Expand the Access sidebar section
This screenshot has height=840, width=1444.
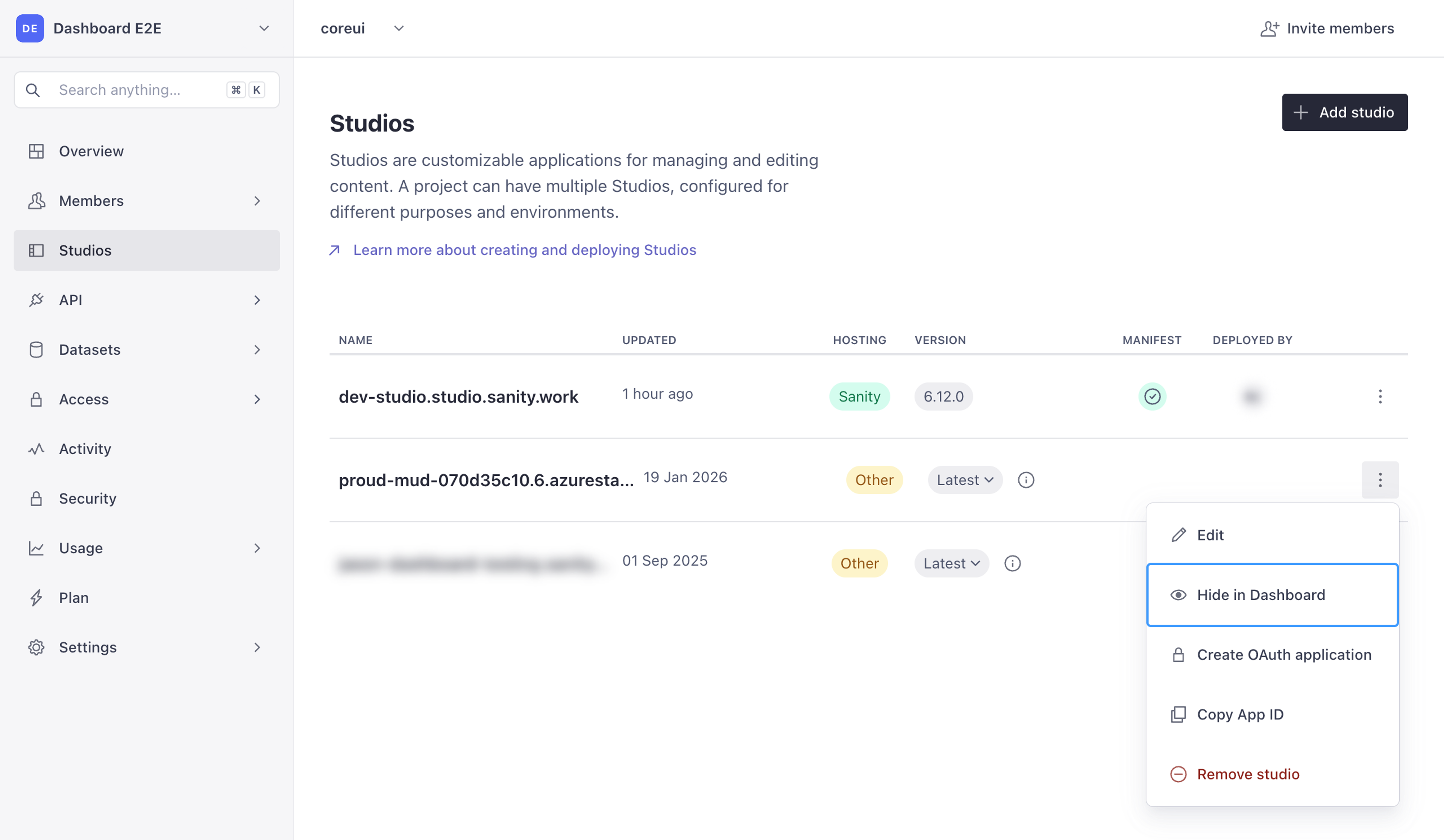point(257,399)
